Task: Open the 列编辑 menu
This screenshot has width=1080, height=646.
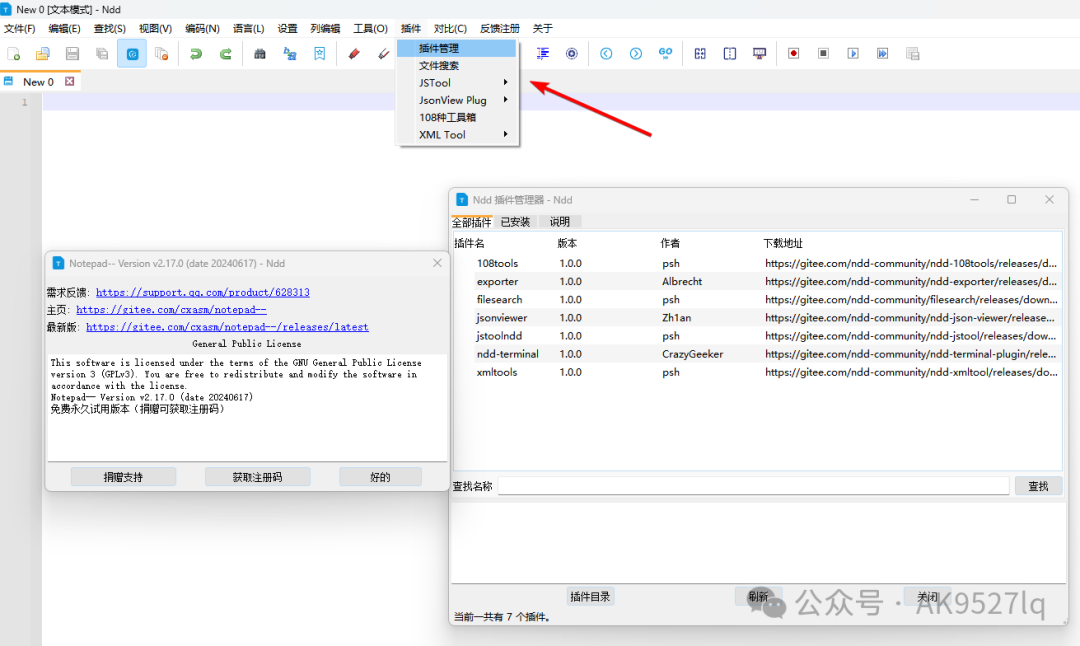Action: click(325, 28)
